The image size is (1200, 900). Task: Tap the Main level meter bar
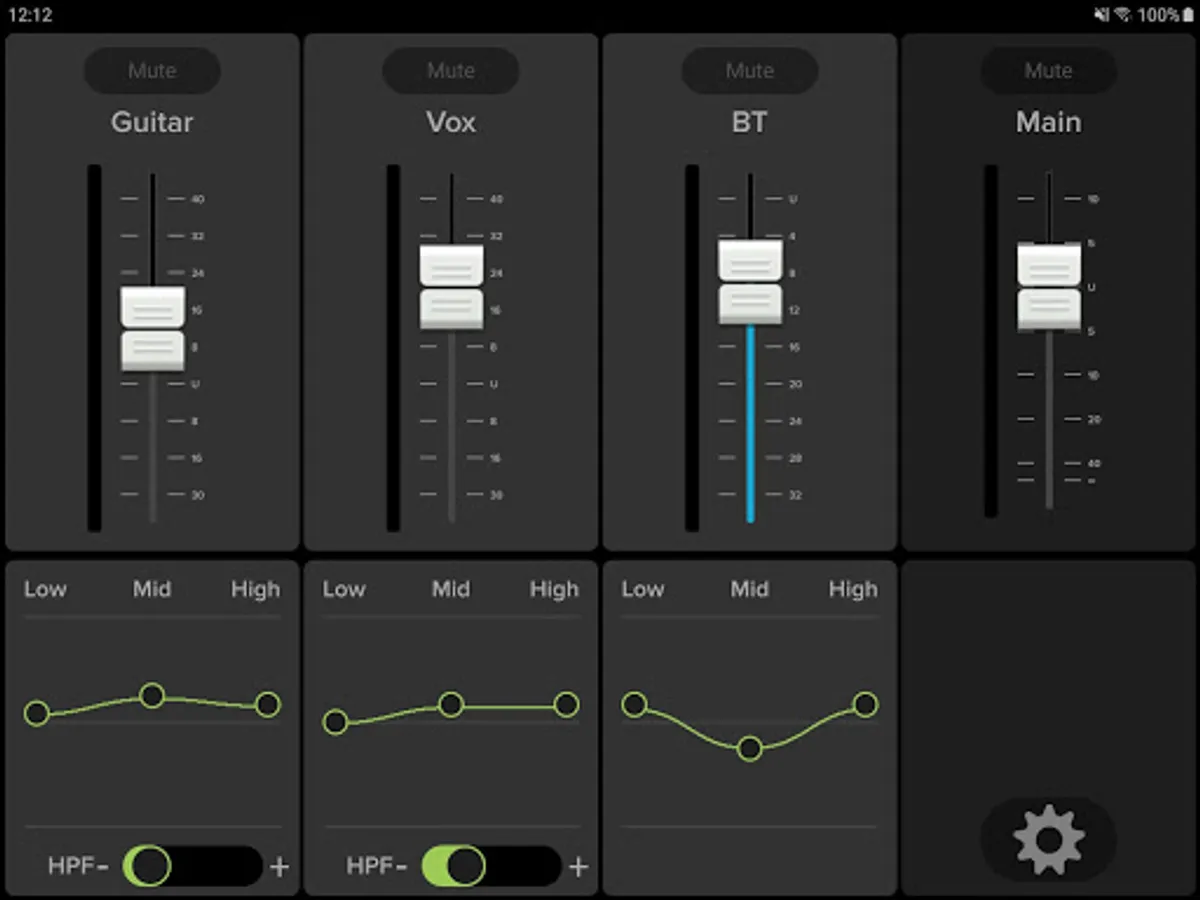(x=991, y=341)
